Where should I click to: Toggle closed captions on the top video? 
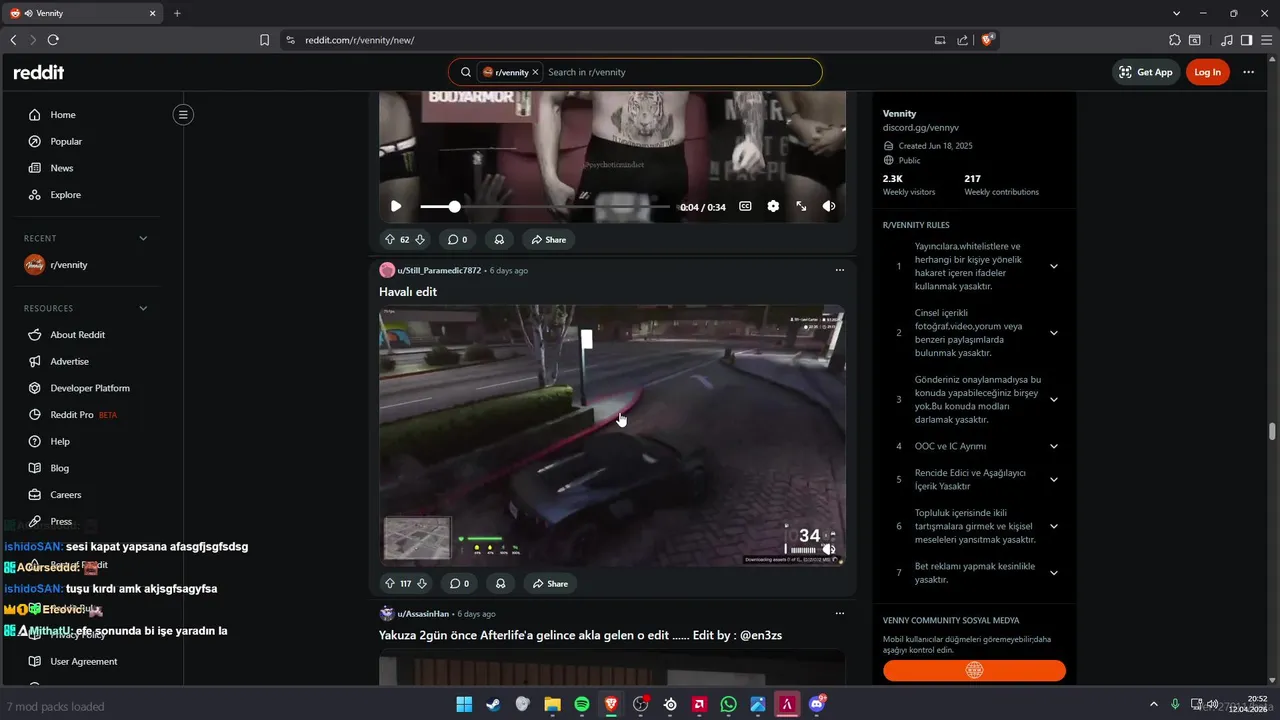pyautogui.click(x=745, y=206)
